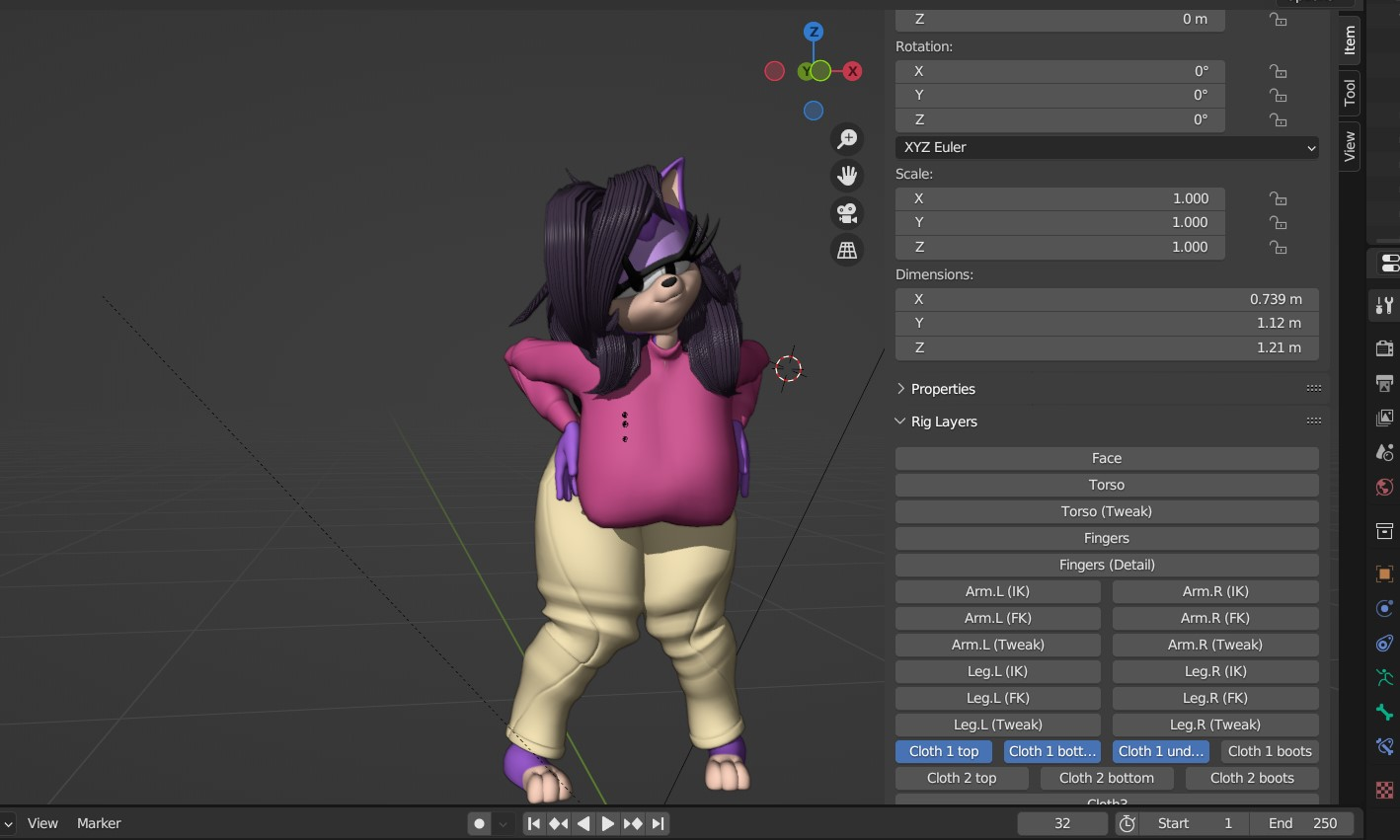Open the Bone properties icon
1400x840 pixels.
coord(1384,712)
